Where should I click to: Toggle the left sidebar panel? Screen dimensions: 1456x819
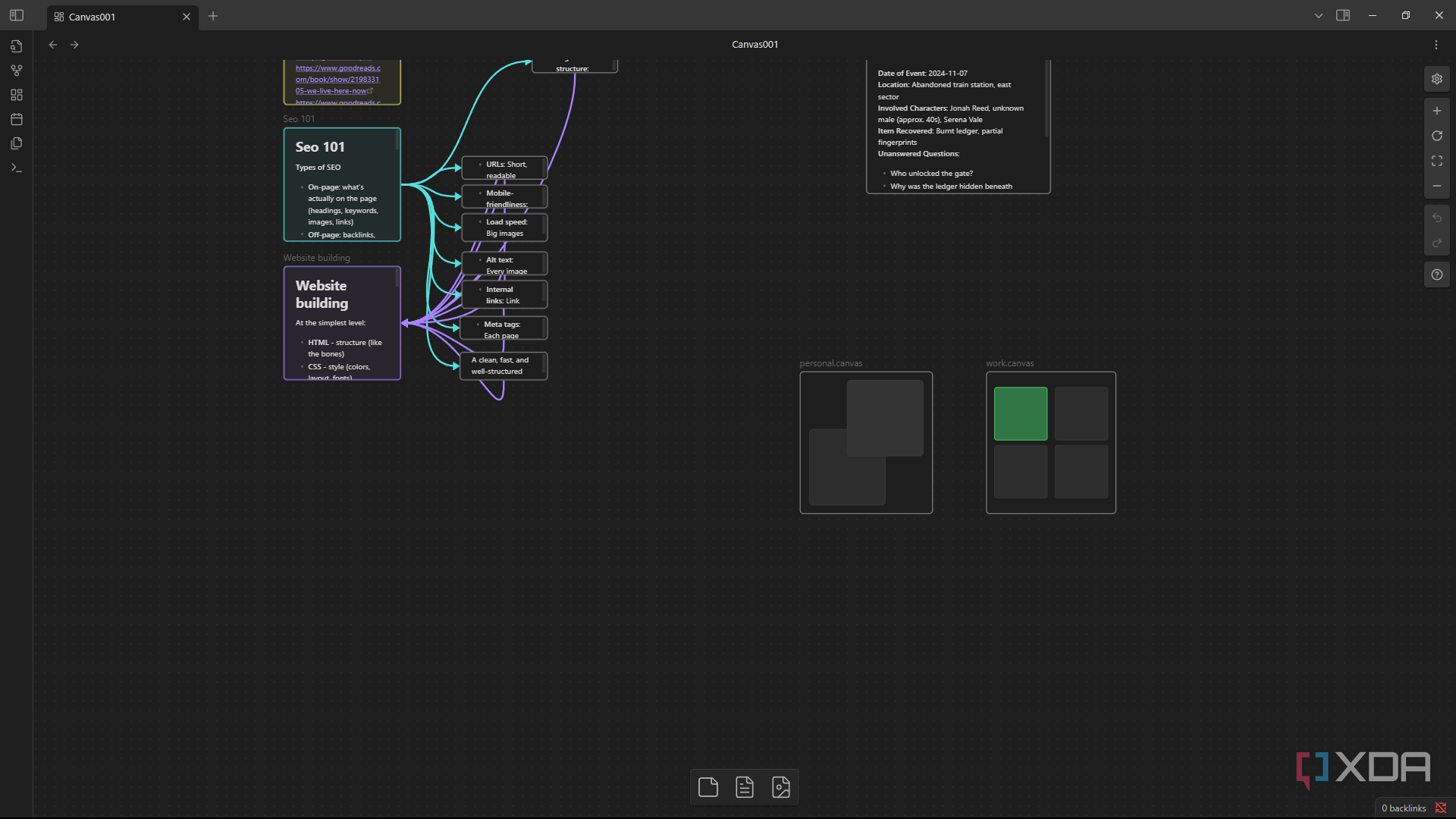(17, 15)
